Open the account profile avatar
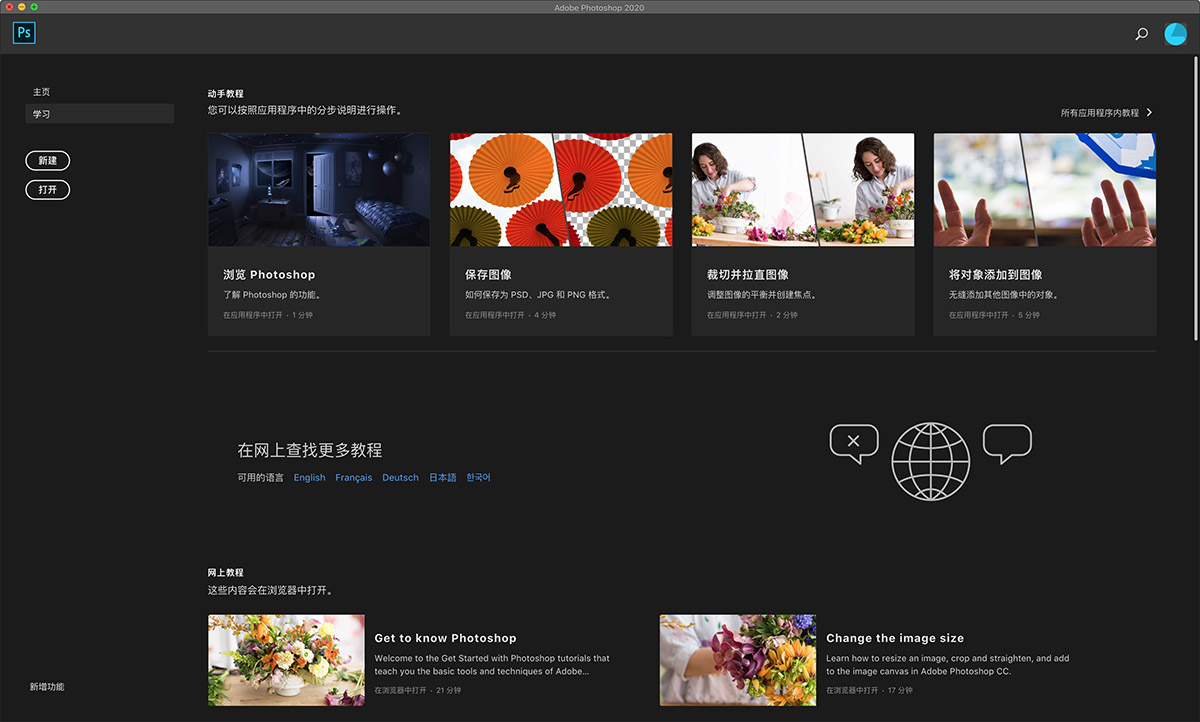The image size is (1200, 722). point(1175,34)
